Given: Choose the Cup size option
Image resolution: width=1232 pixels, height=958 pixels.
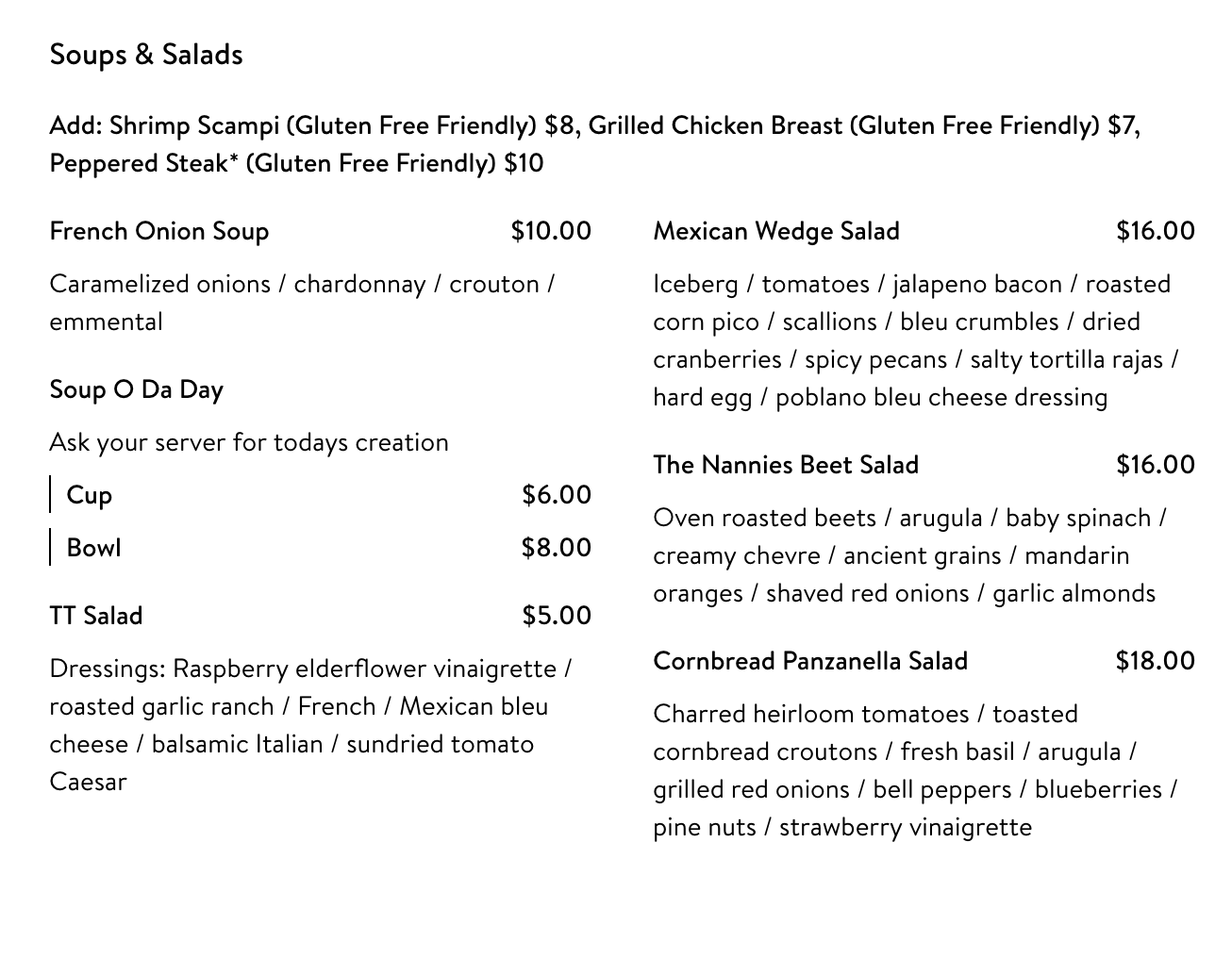Looking at the screenshot, I should [90, 495].
